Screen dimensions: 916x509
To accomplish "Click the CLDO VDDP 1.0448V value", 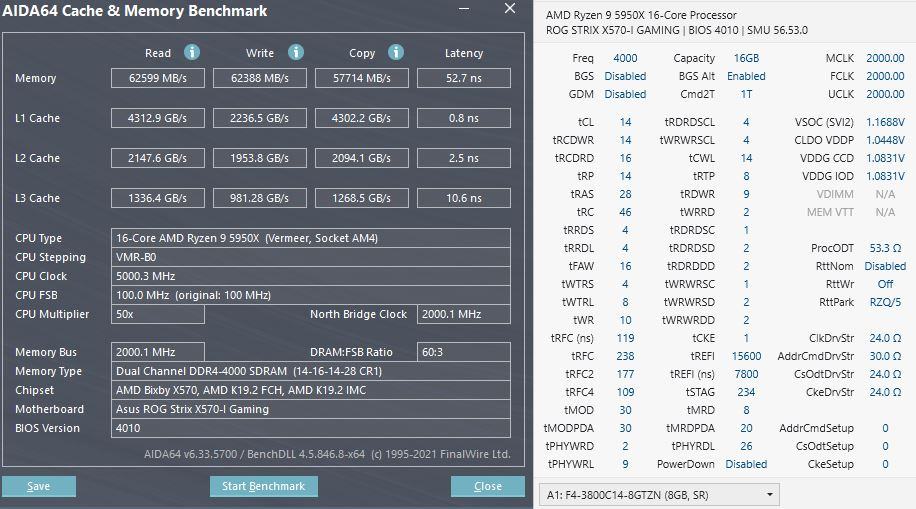I will tap(885, 140).
